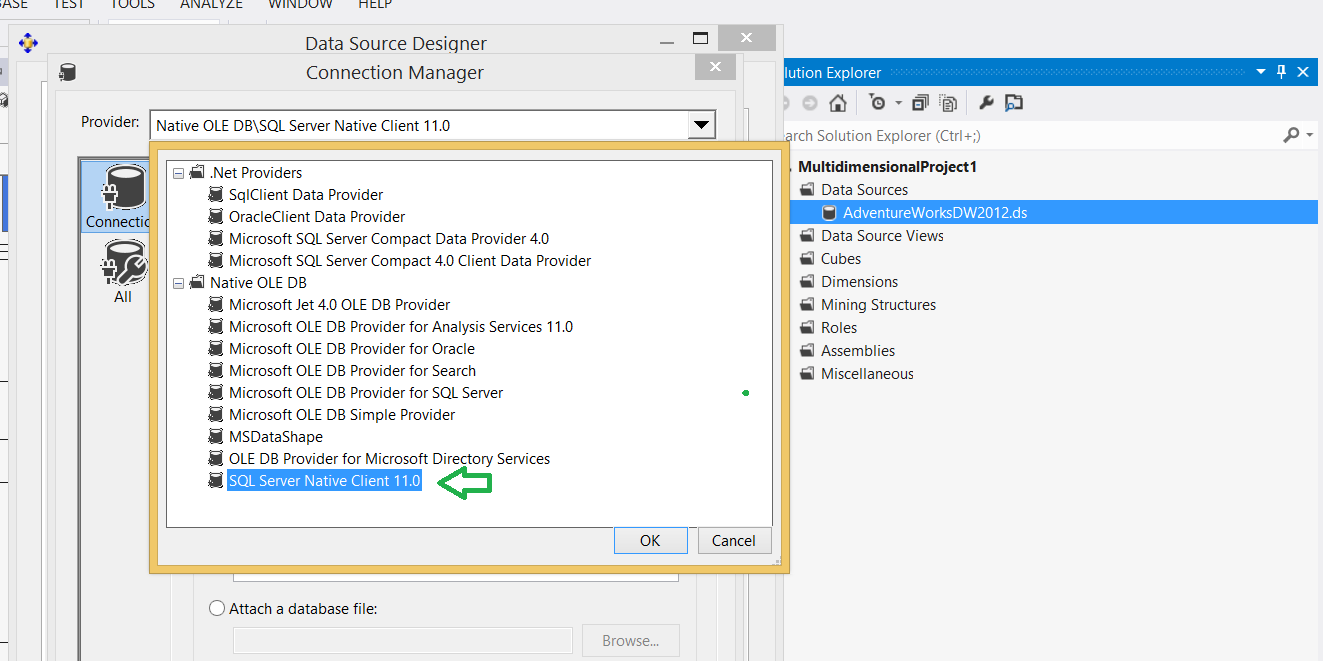Click icon beside SqlClient Data Provider
The image size is (1323, 661).
click(215, 194)
